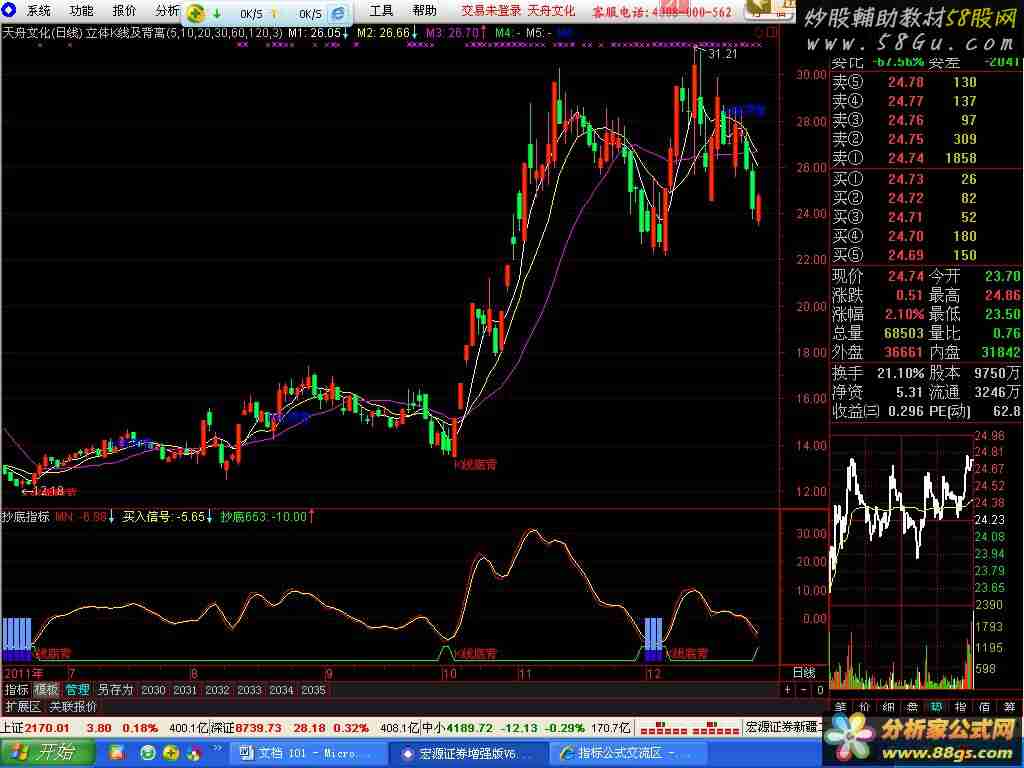Open the 系统 menu
This screenshot has height=768, width=1024.
pos(38,10)
